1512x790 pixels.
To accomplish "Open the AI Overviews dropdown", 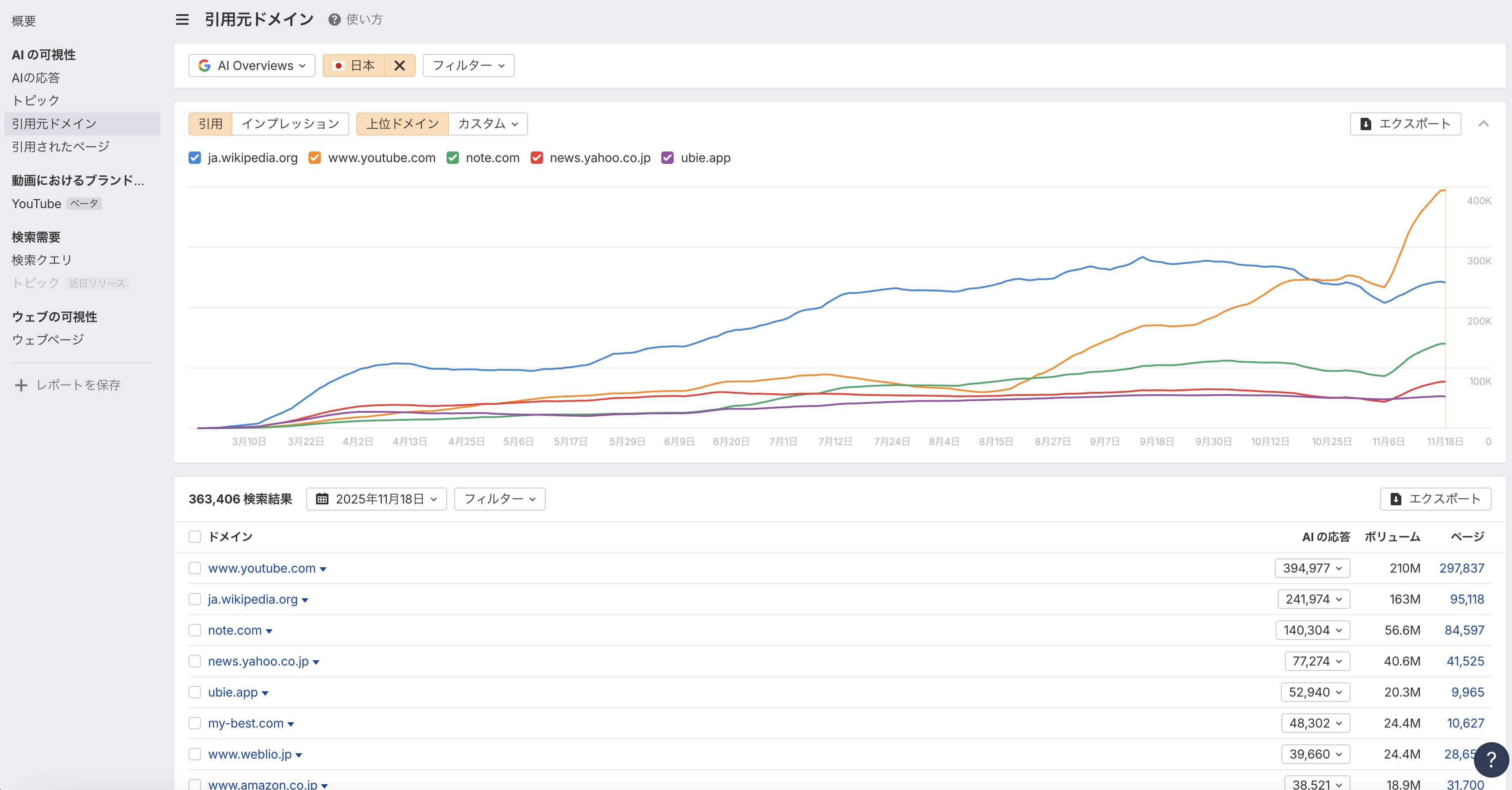I will (252, 66).
